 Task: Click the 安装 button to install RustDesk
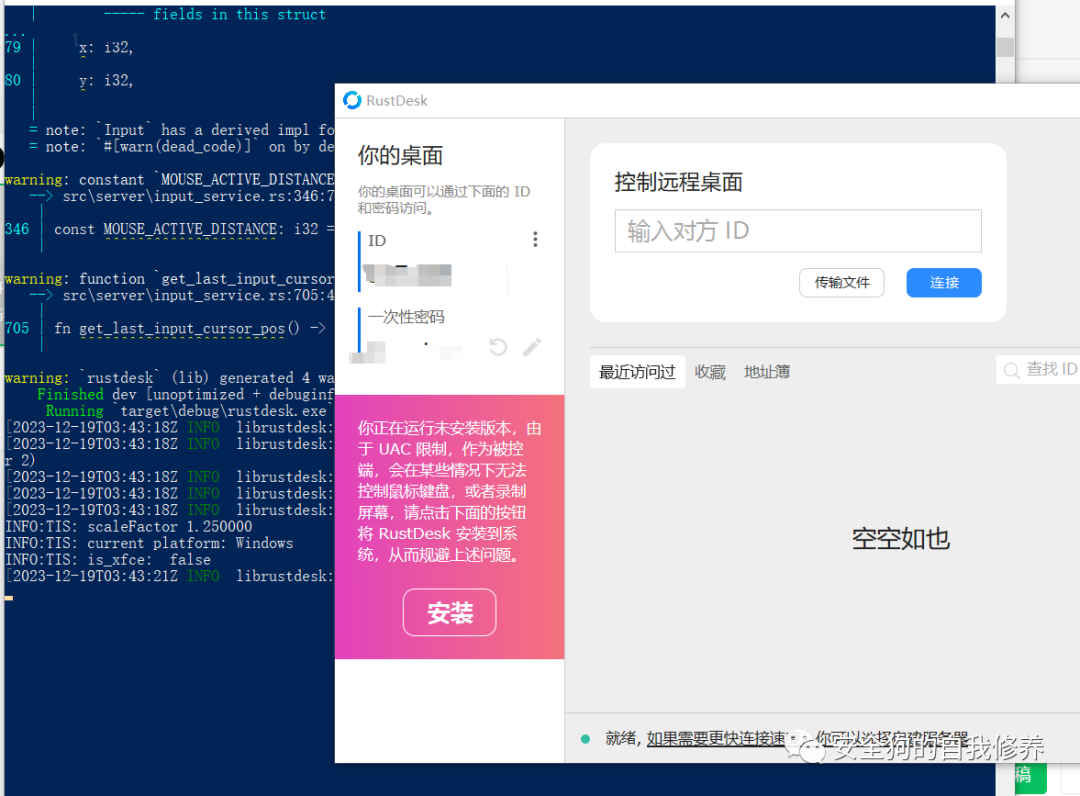tap(449, 613)
